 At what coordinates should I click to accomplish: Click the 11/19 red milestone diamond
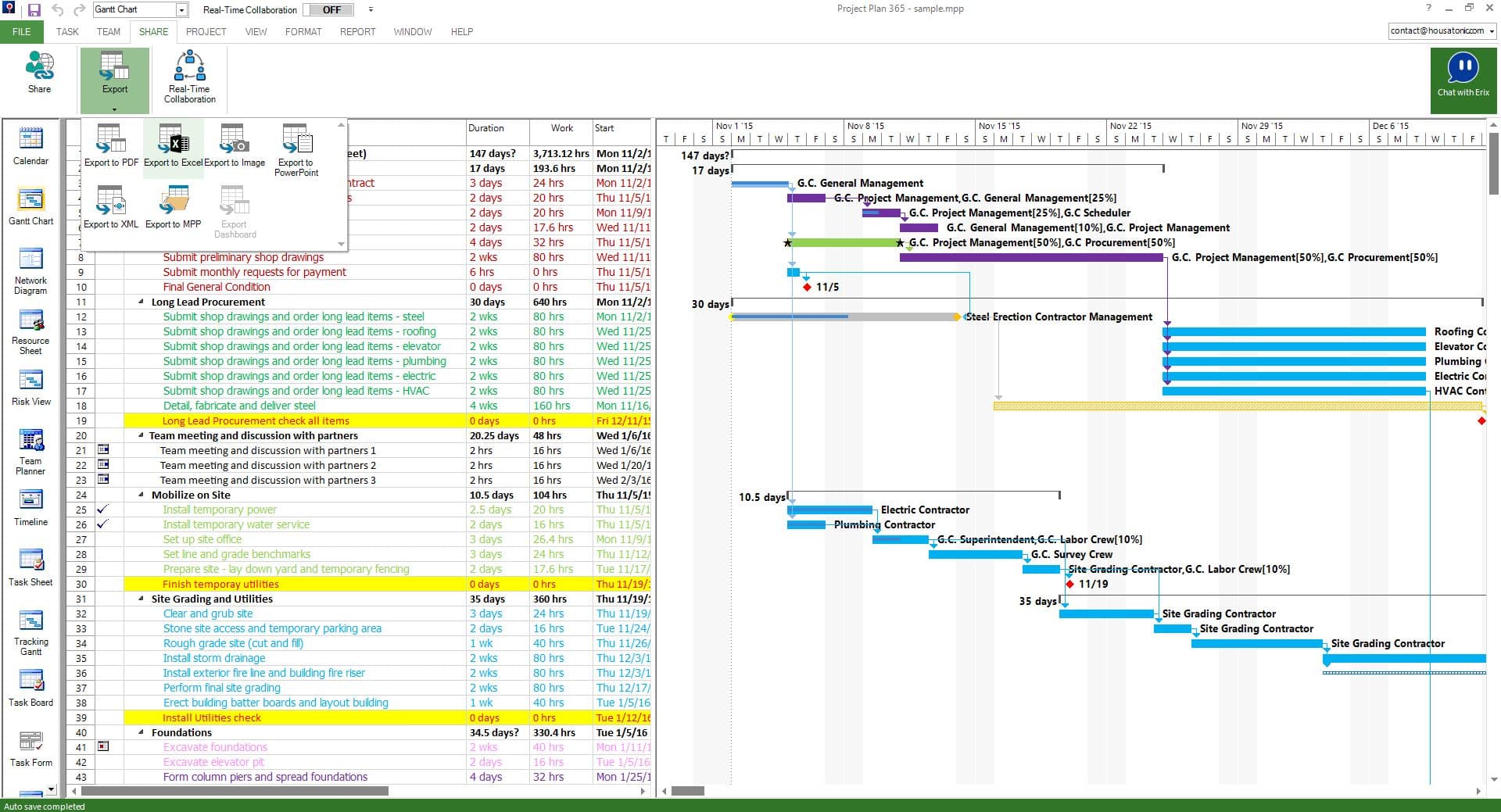[1069, 584]
